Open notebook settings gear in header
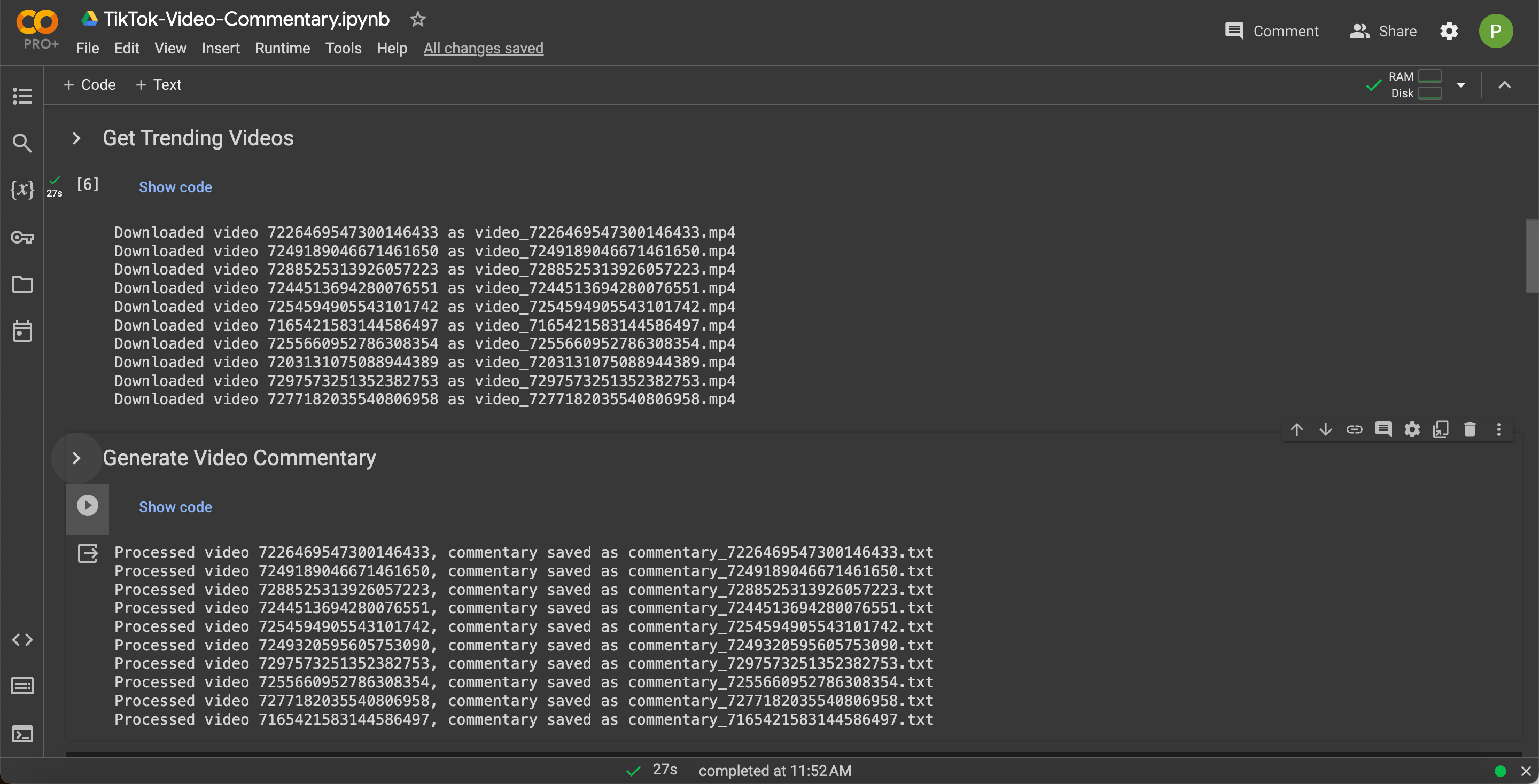 coord(1449,31)
